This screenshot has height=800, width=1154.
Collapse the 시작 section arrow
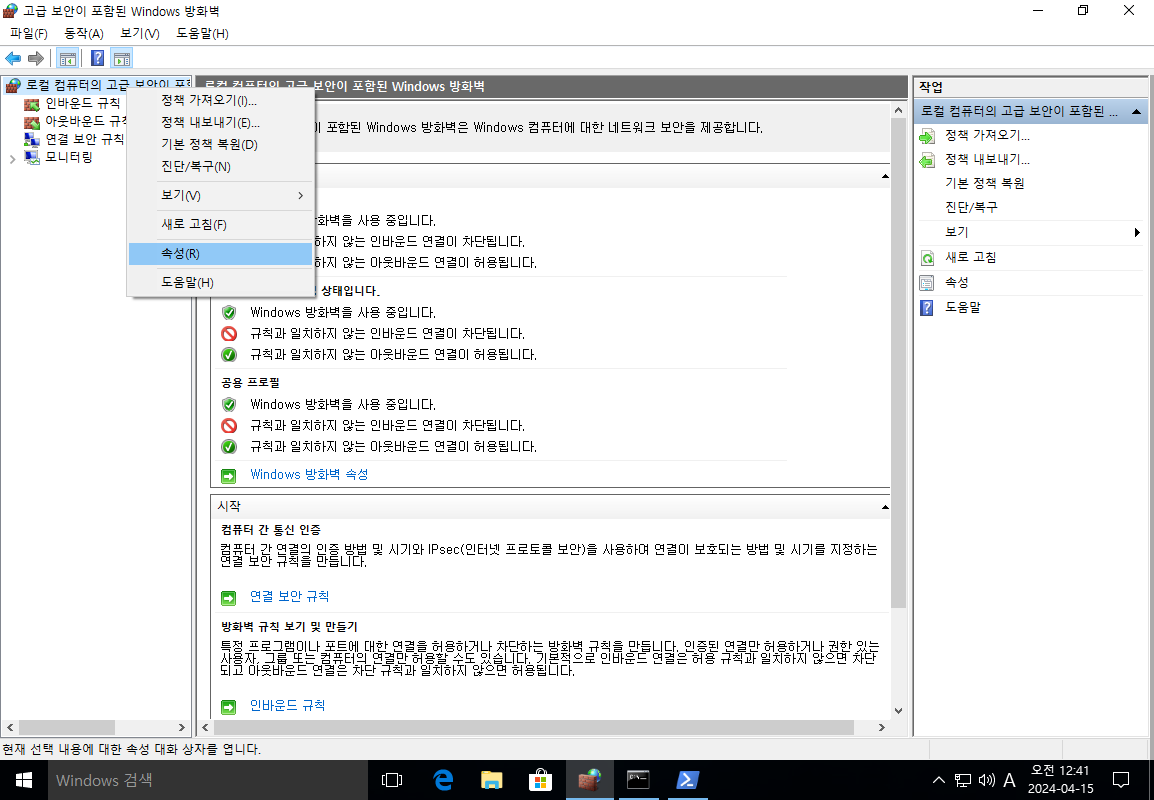885,507
